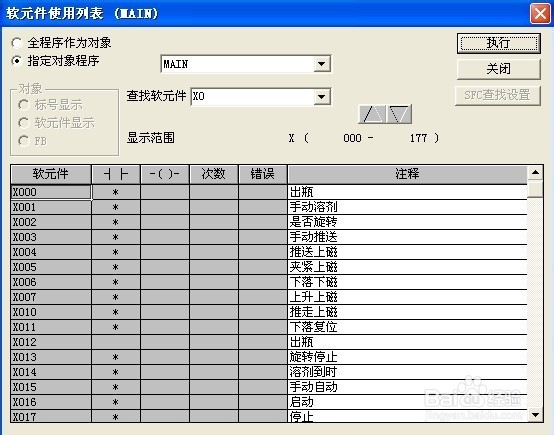Screen dimensions: 554x435
Task: Click into the X0 device search field
Action: (252, 96)
